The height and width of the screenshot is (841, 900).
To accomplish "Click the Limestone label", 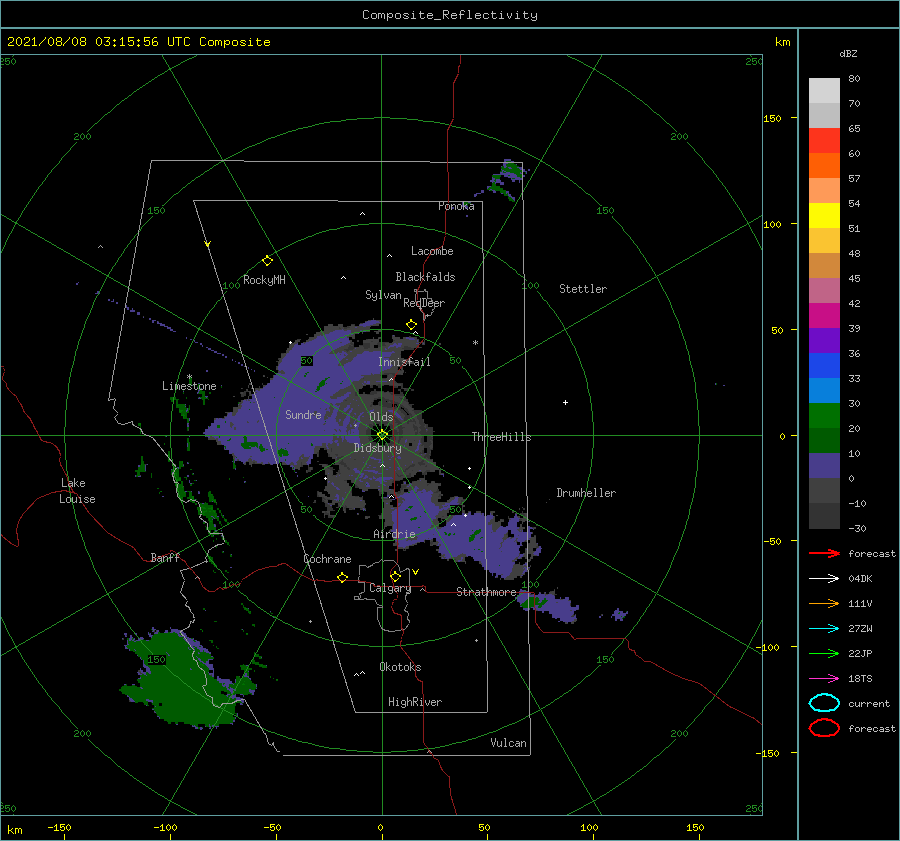I will tap(189, 386).
